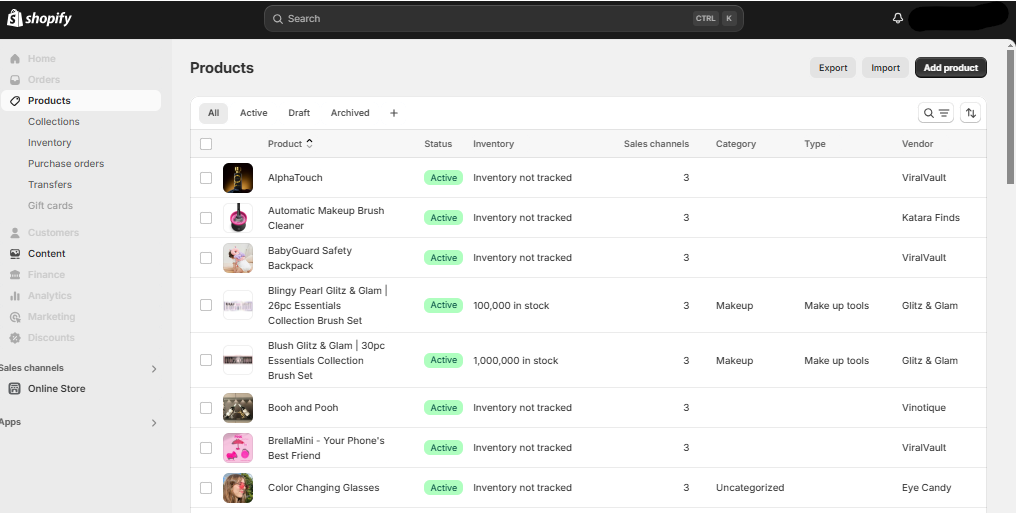Open the Booh and Pooh product name
1016x513 pixels.
coord(303,407)
